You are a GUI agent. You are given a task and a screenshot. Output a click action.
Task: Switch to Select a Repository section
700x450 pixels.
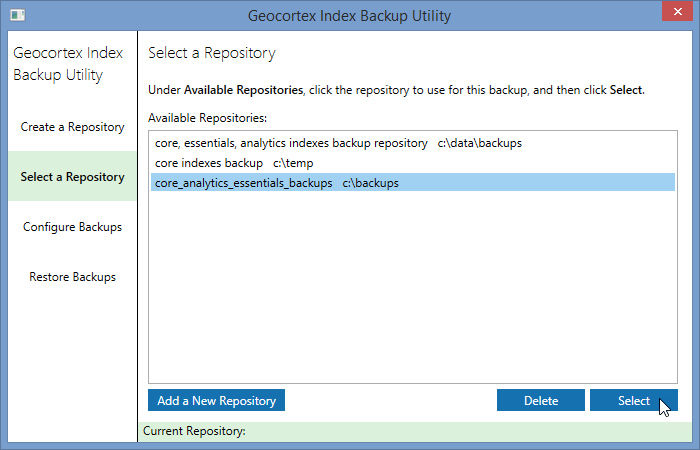pyautogui.click(x=72, y=177)
